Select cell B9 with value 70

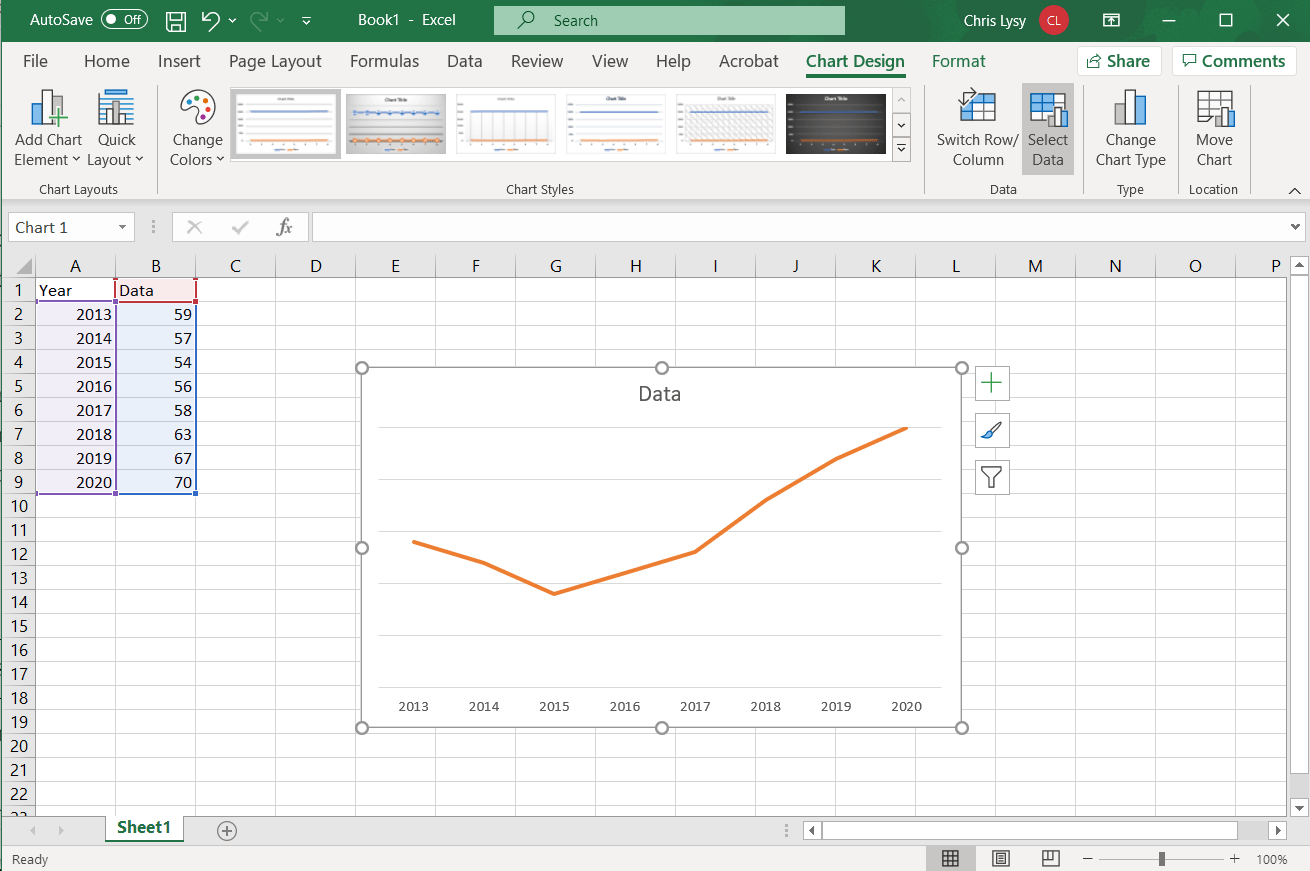coord(156,482)
